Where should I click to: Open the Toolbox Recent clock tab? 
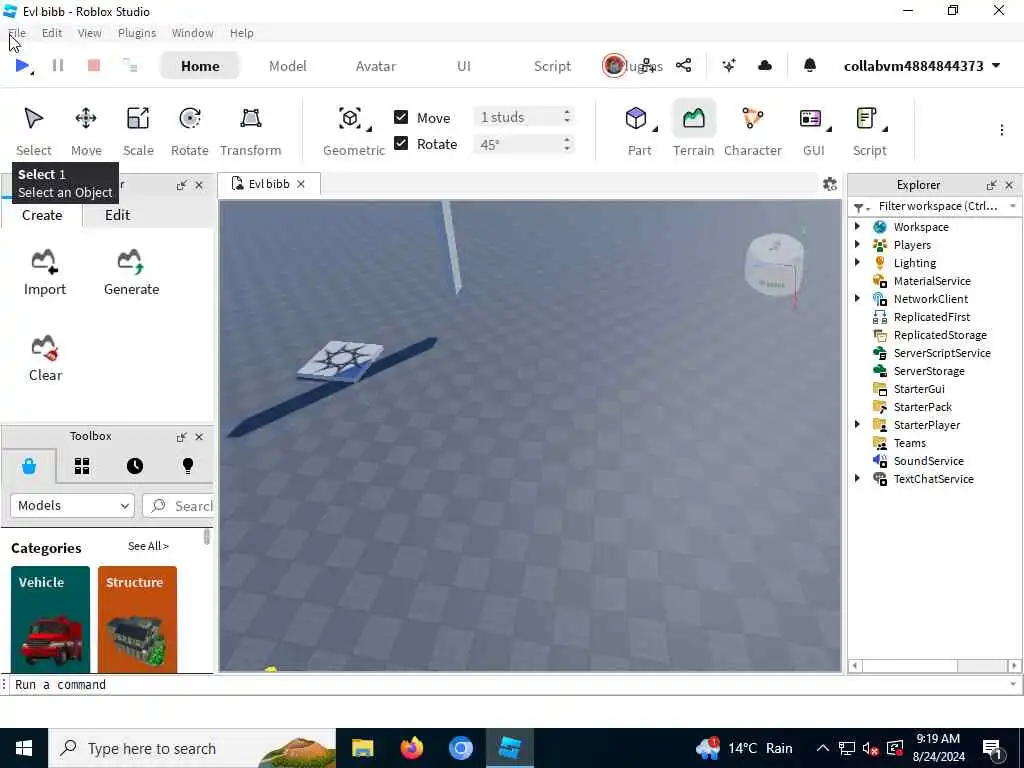click(135, 466)
